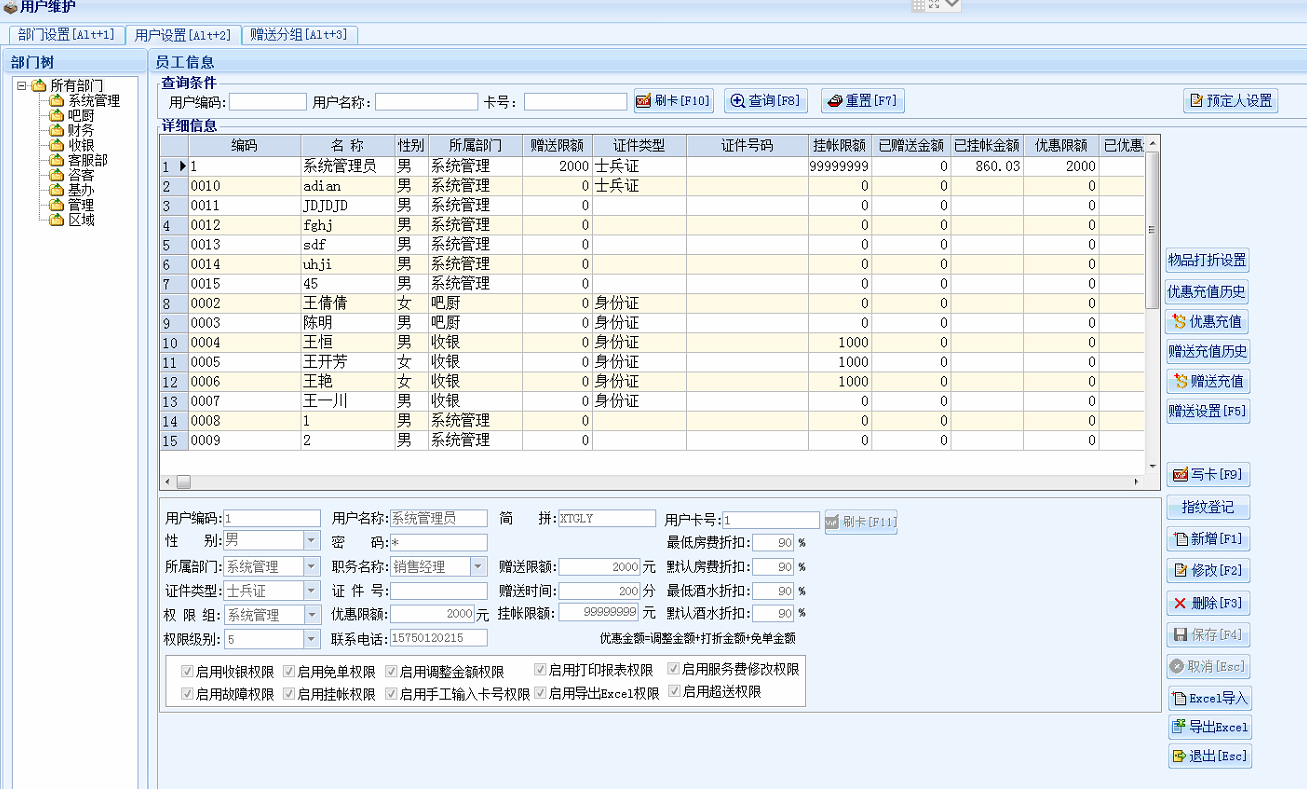Image resolution: width=1307 pixels, height=789 pixels.
Task: Toggle 启用服务费修改权限 checkbox
Action: coord(674,669)
